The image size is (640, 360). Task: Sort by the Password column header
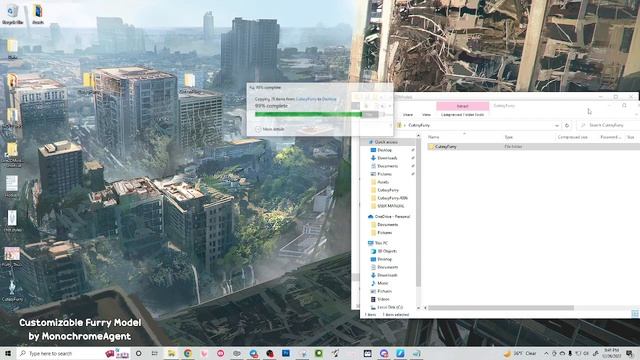[x=610, y=138]
